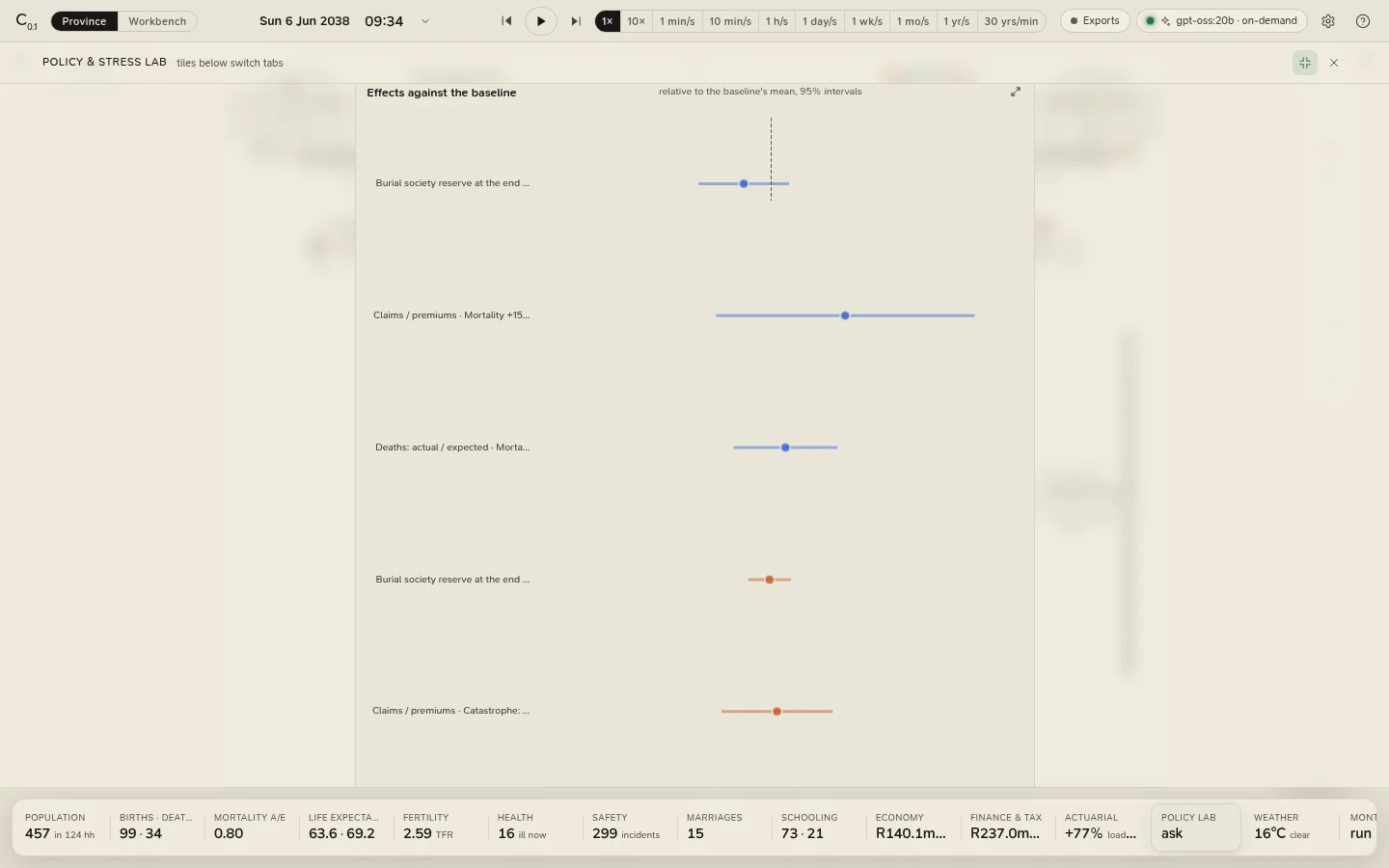Open the Life Expectancy tile

coord(344,827)
